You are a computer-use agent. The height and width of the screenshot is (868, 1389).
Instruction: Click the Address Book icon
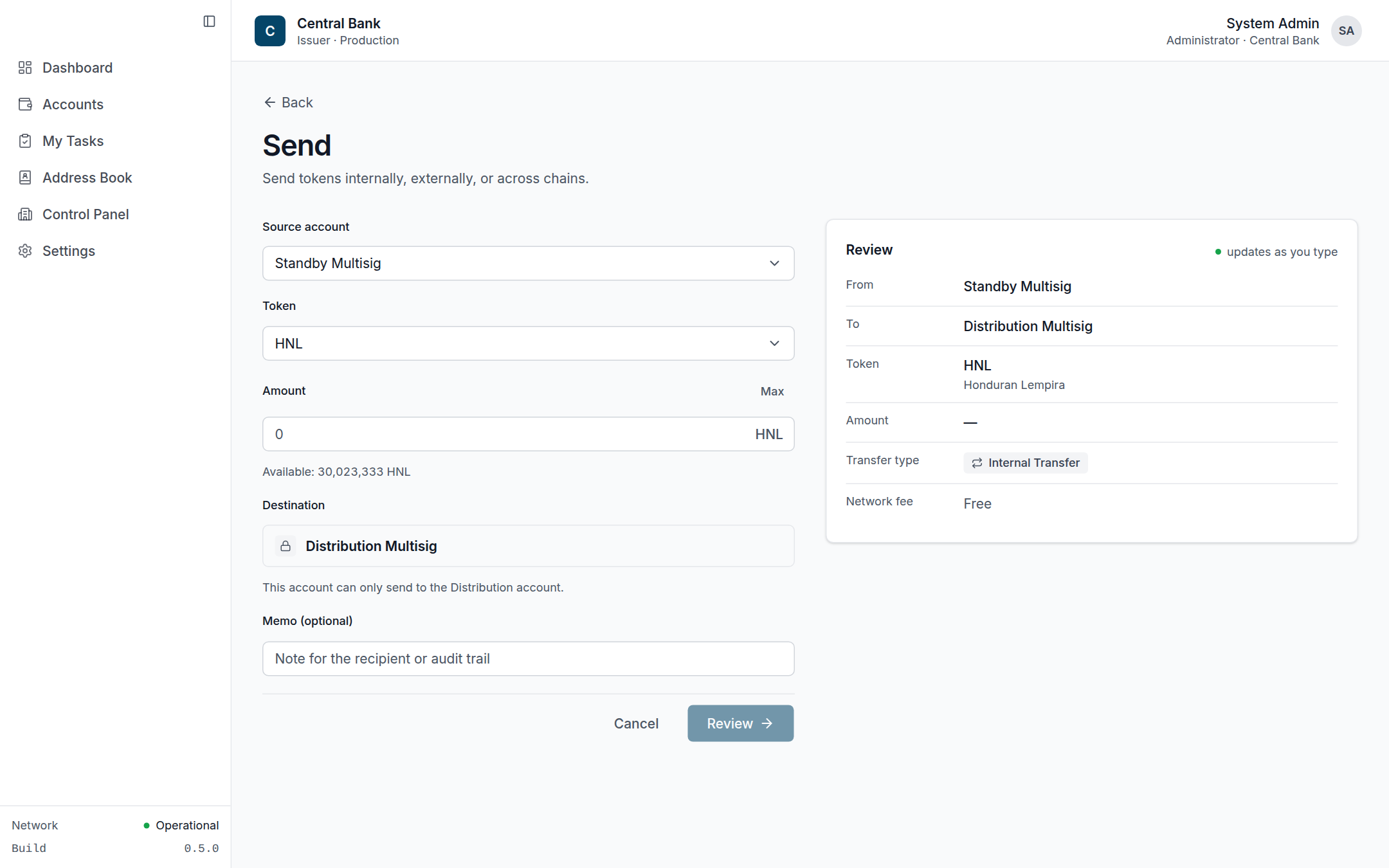pyautogui.click(x=25, y=177)
